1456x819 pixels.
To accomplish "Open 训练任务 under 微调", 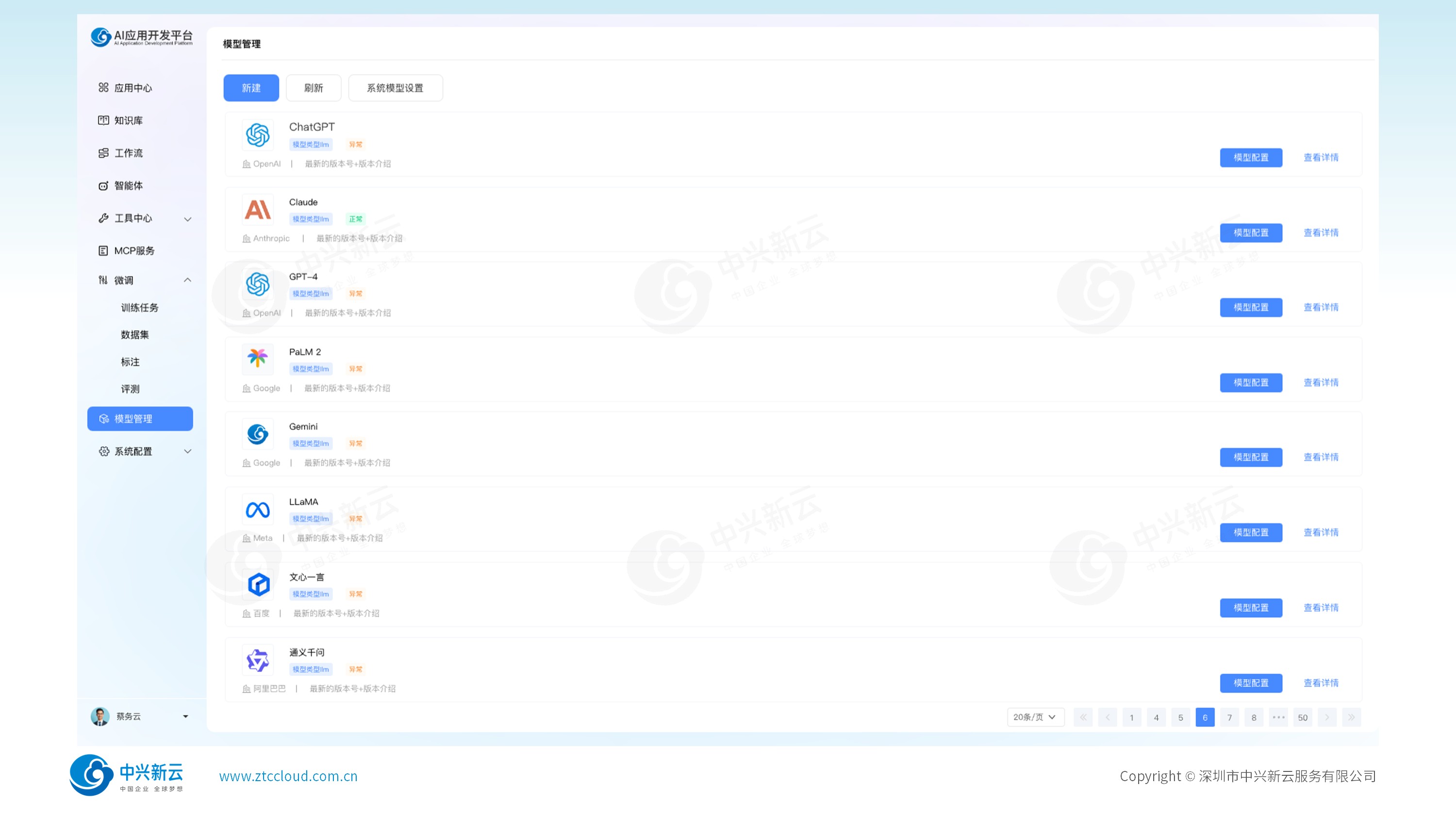I will click(x=140, y=307).
